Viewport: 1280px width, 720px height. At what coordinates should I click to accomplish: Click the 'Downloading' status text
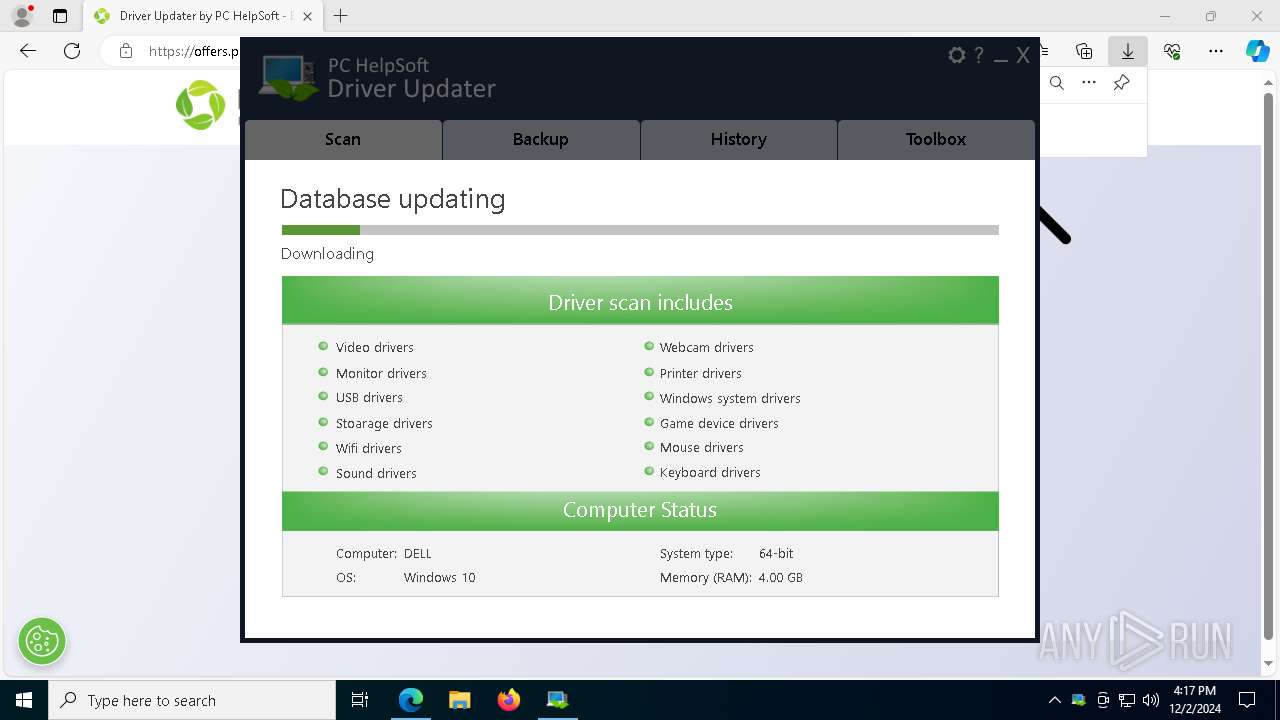tap(327, 254)
